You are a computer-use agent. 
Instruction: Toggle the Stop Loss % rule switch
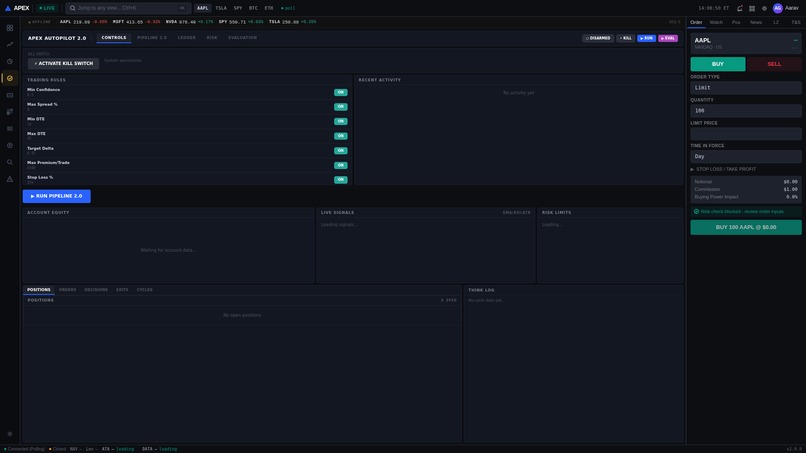(x=341, y=179)
